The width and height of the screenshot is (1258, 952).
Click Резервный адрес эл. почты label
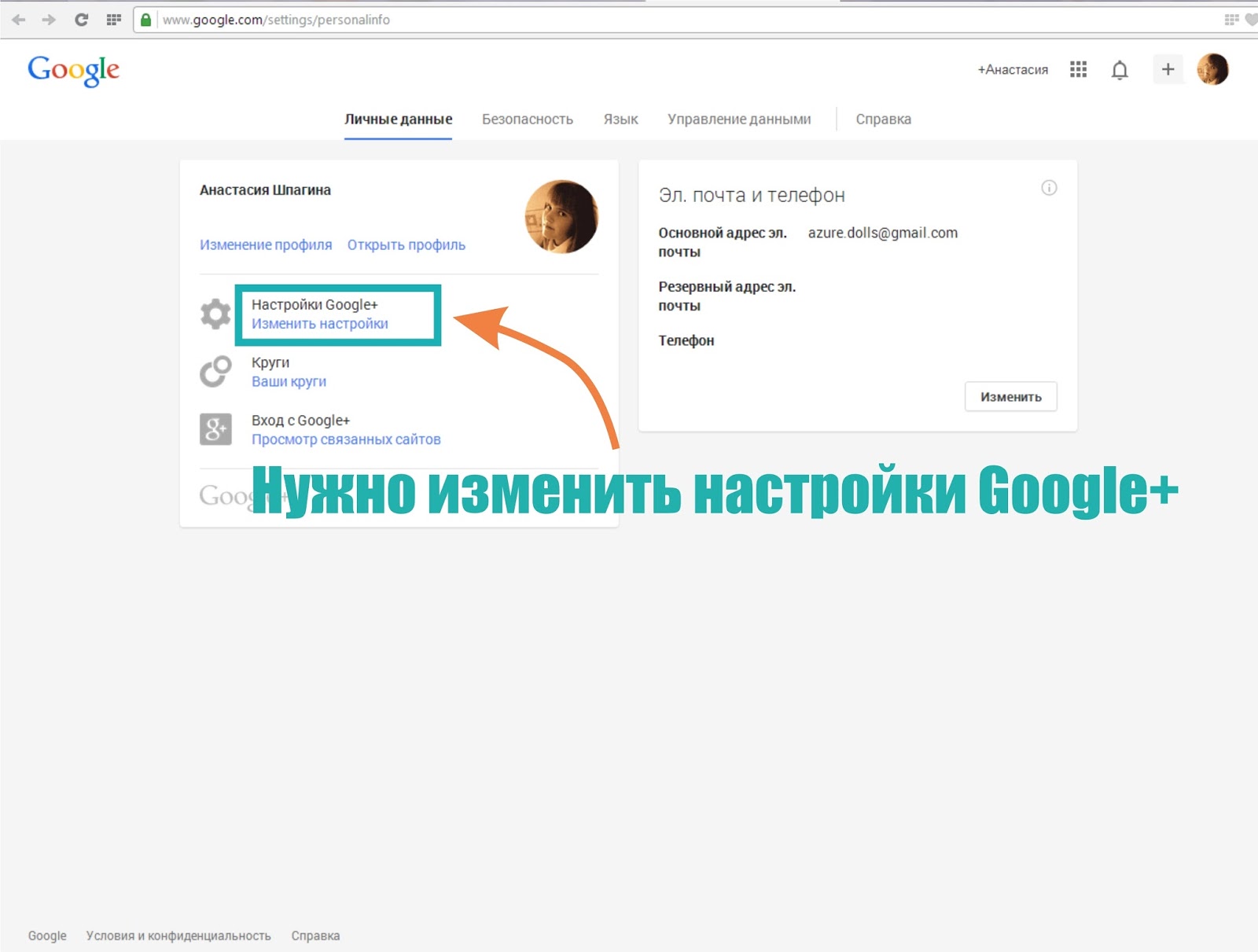point(727,296)
